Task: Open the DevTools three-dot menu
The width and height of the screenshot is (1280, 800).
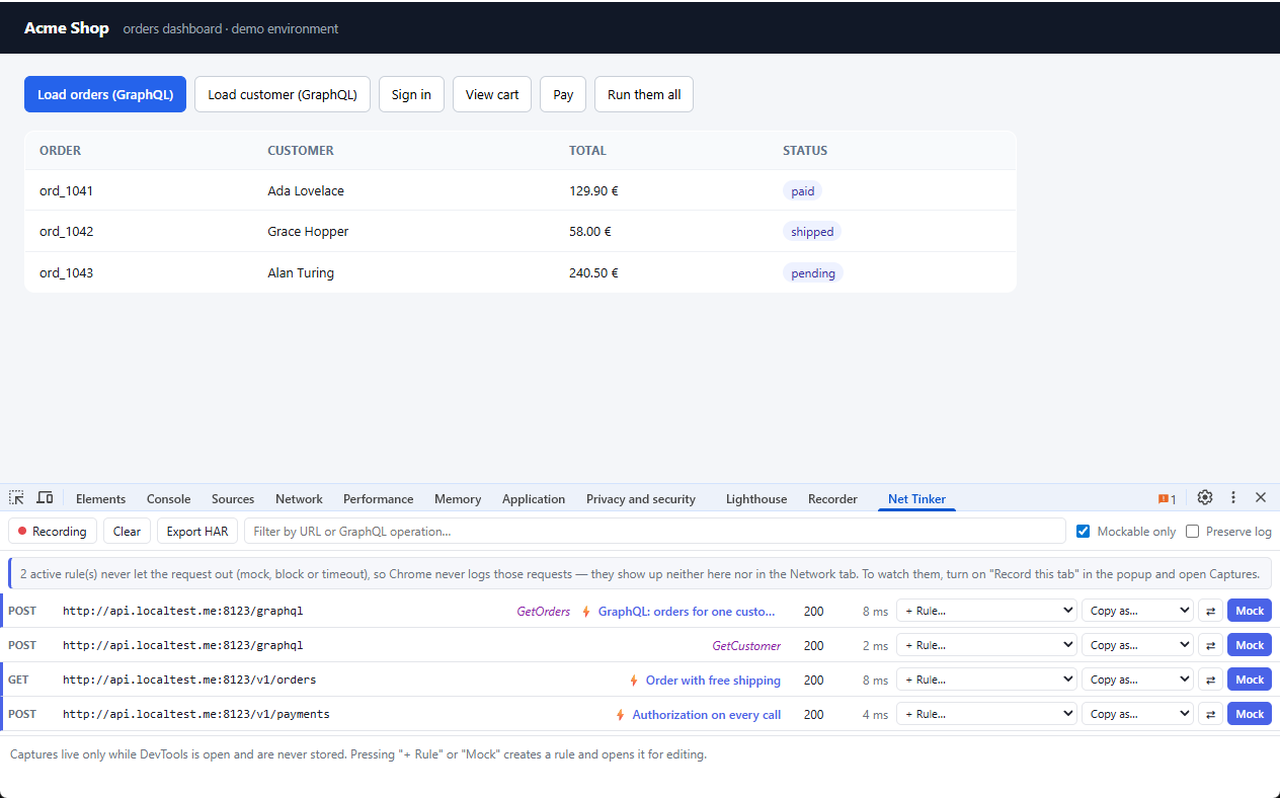Action: click(x=1233, y=498)
